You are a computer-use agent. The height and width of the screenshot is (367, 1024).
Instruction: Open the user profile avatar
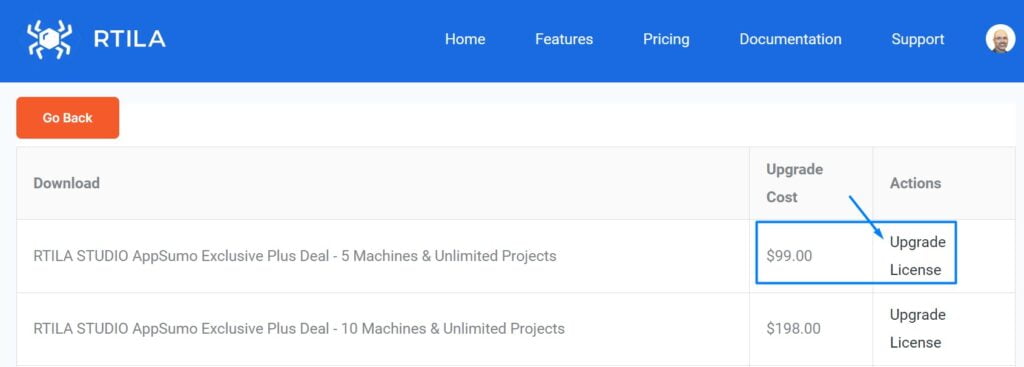(1000, 39)
